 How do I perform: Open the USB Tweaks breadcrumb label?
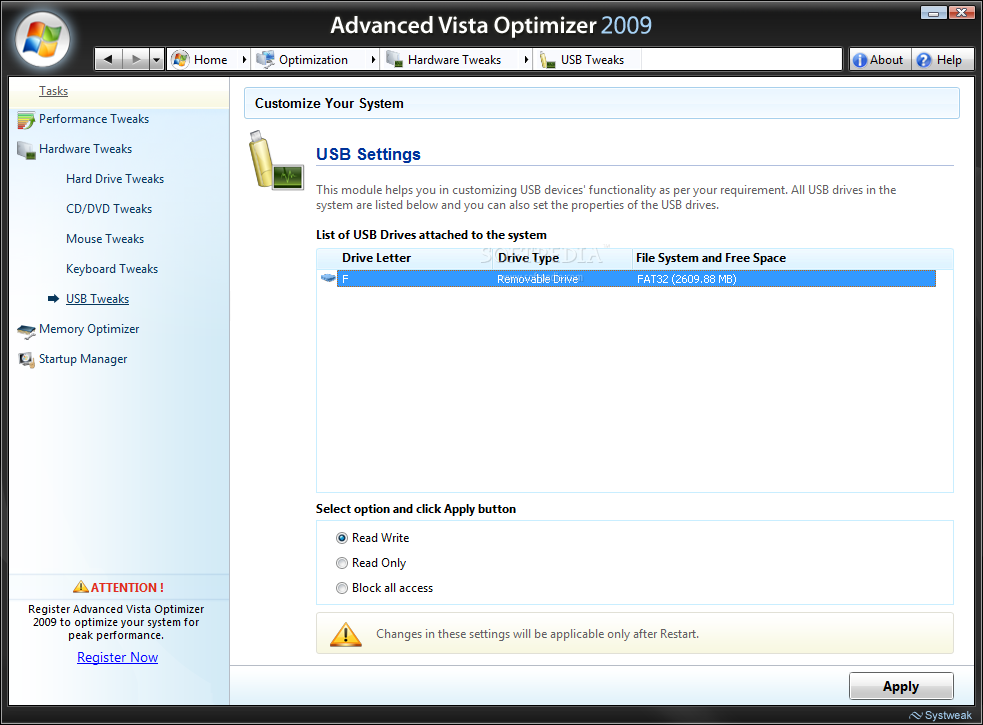tap(592, 60)
